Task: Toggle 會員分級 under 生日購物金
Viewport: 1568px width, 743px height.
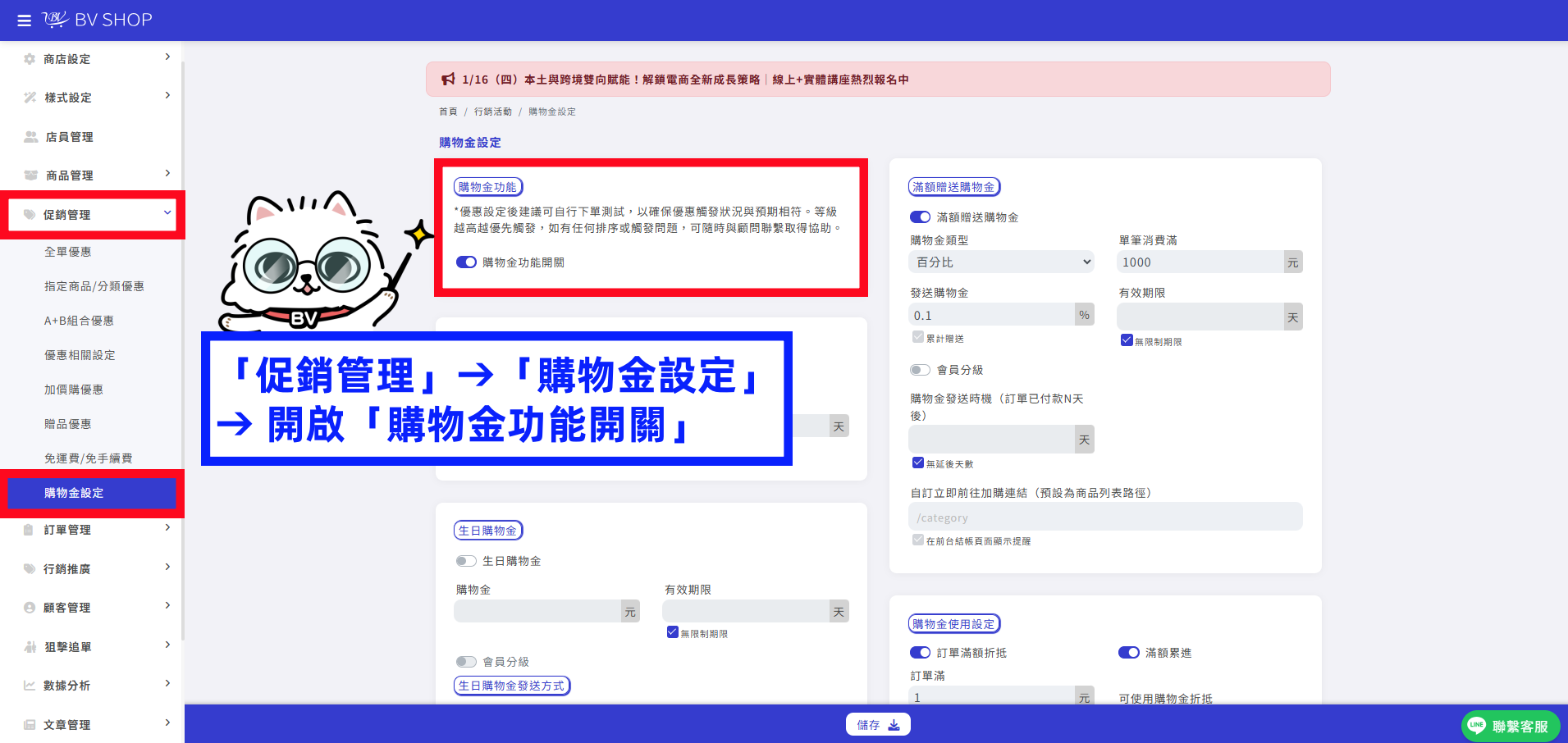Action: [x=466, y=662]
